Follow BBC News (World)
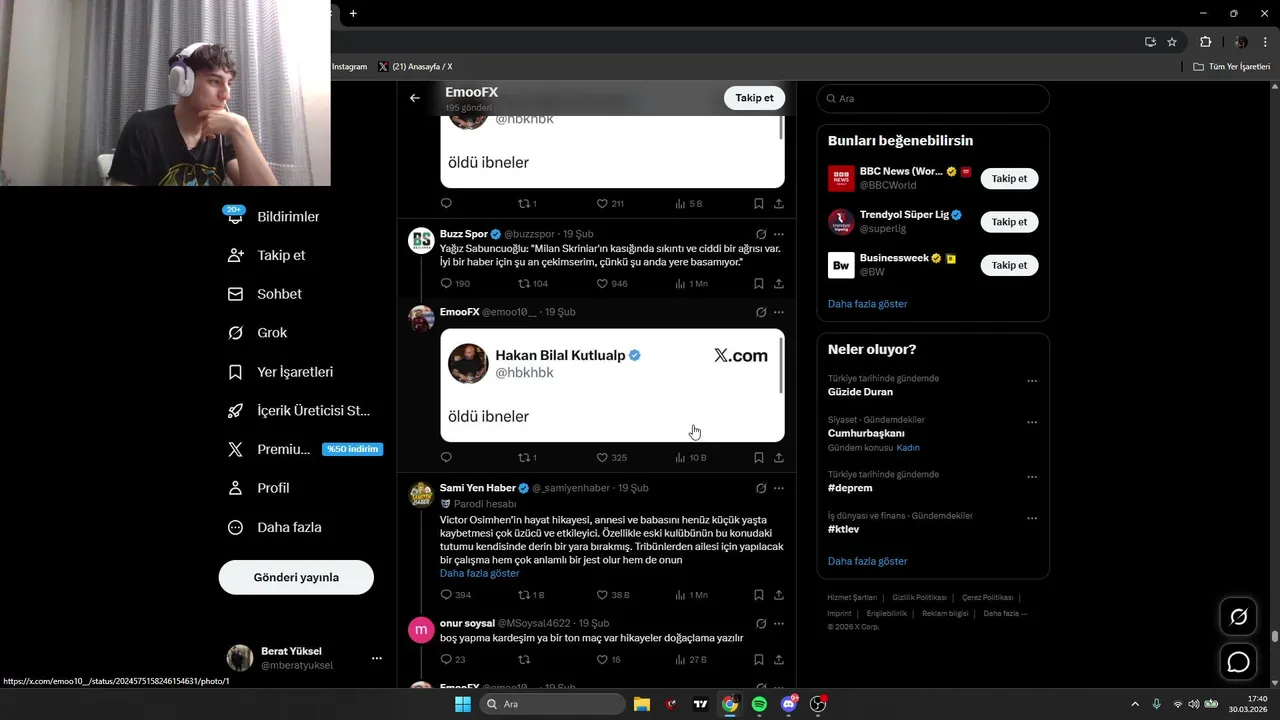The height and width of the screenshot is (720, 1280). click(x=1009, y=178)
